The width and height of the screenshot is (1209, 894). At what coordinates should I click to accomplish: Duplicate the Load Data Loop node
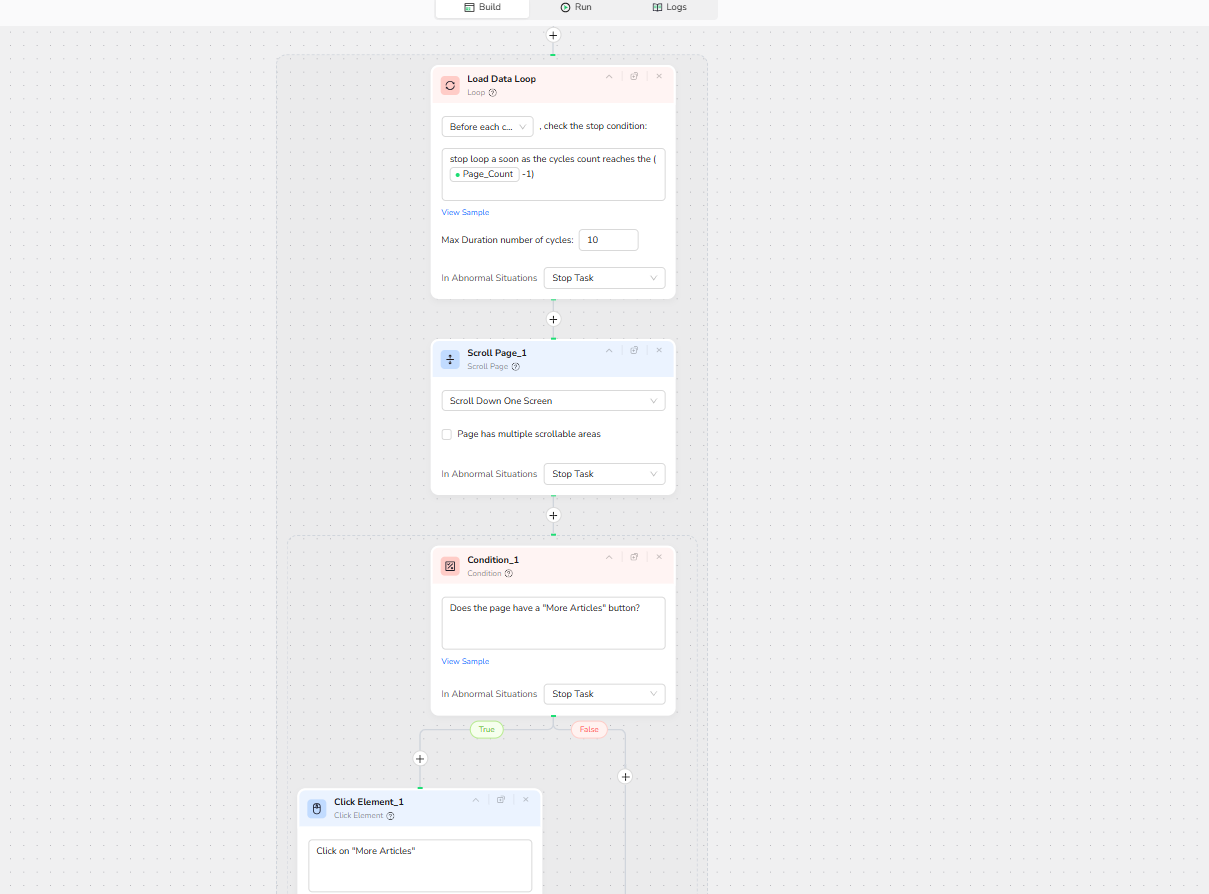pos(634,76)
